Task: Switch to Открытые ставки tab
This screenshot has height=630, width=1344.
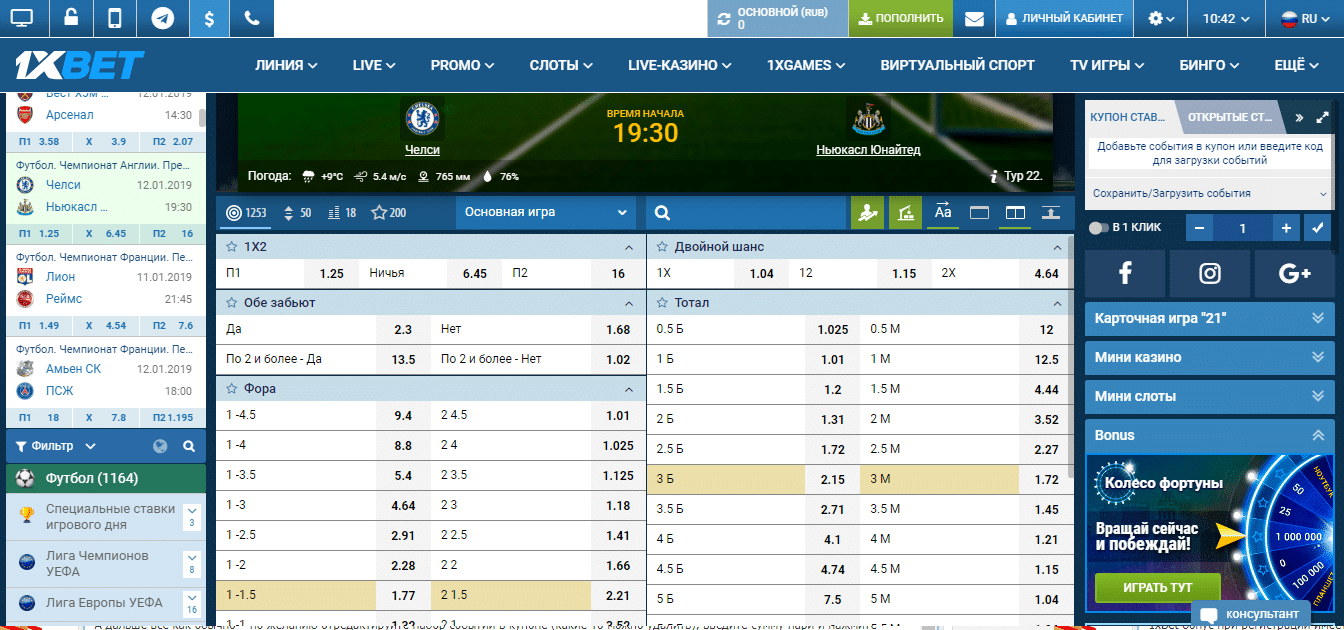Action: (1229, 117)
